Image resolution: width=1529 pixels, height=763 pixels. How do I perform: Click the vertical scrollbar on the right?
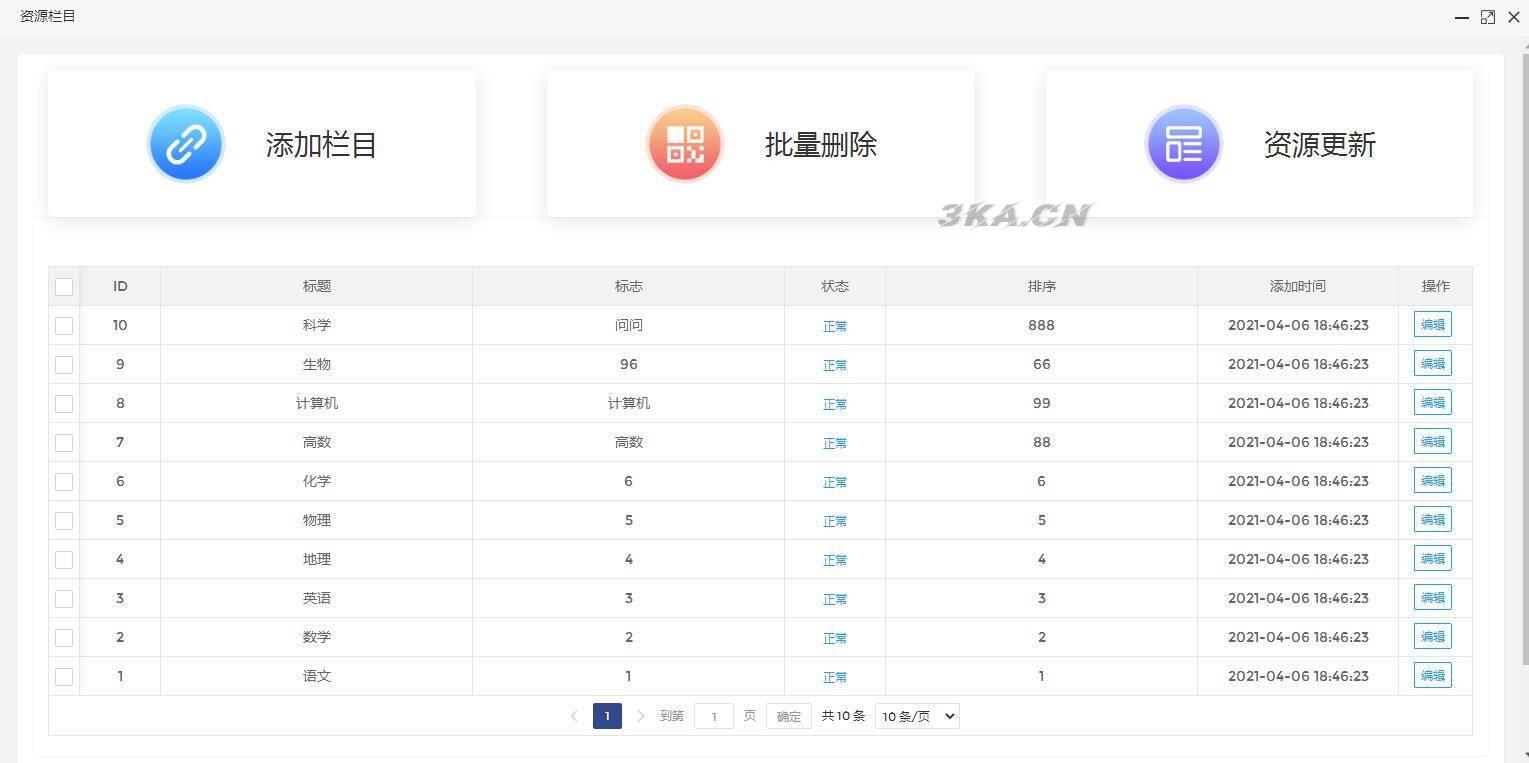(1523, 360)
